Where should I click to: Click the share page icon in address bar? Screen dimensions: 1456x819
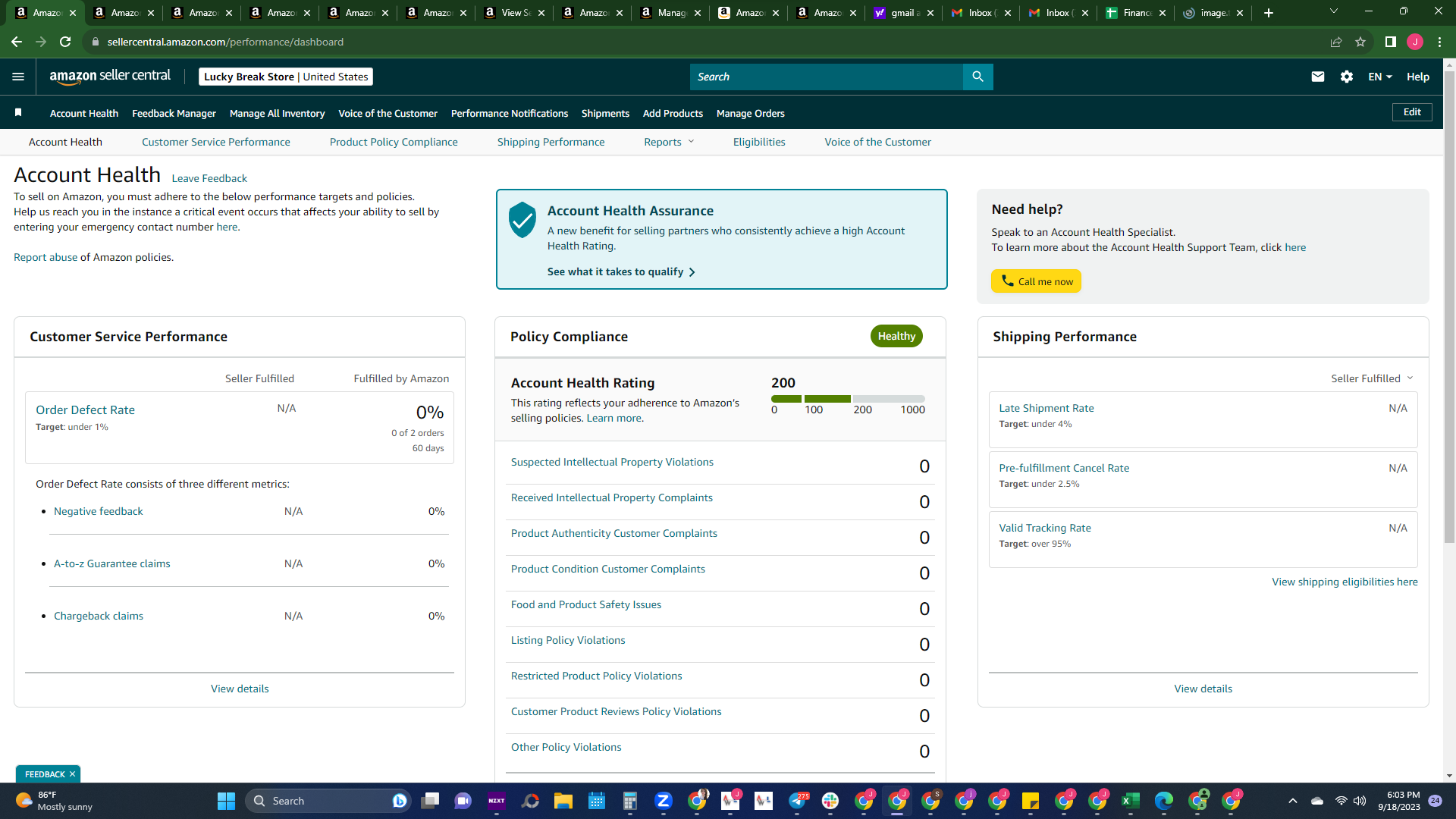tap(1336, 42)
